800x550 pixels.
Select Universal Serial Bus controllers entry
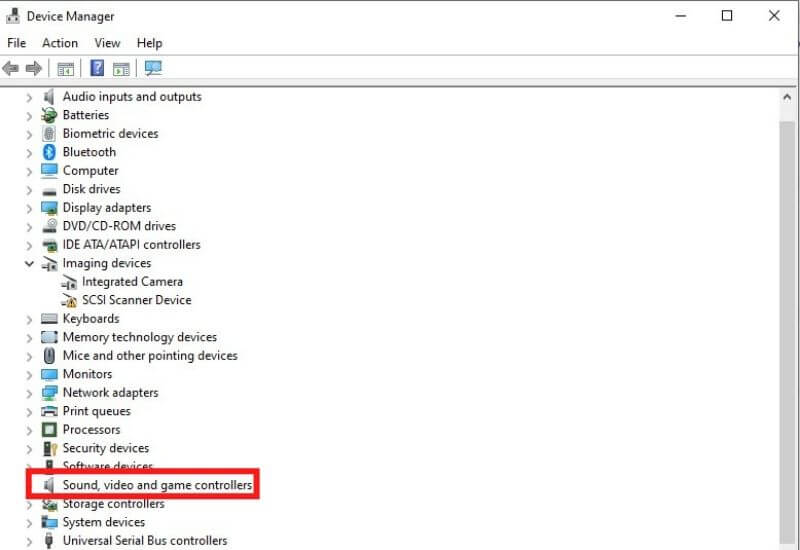tap(144, 541)
